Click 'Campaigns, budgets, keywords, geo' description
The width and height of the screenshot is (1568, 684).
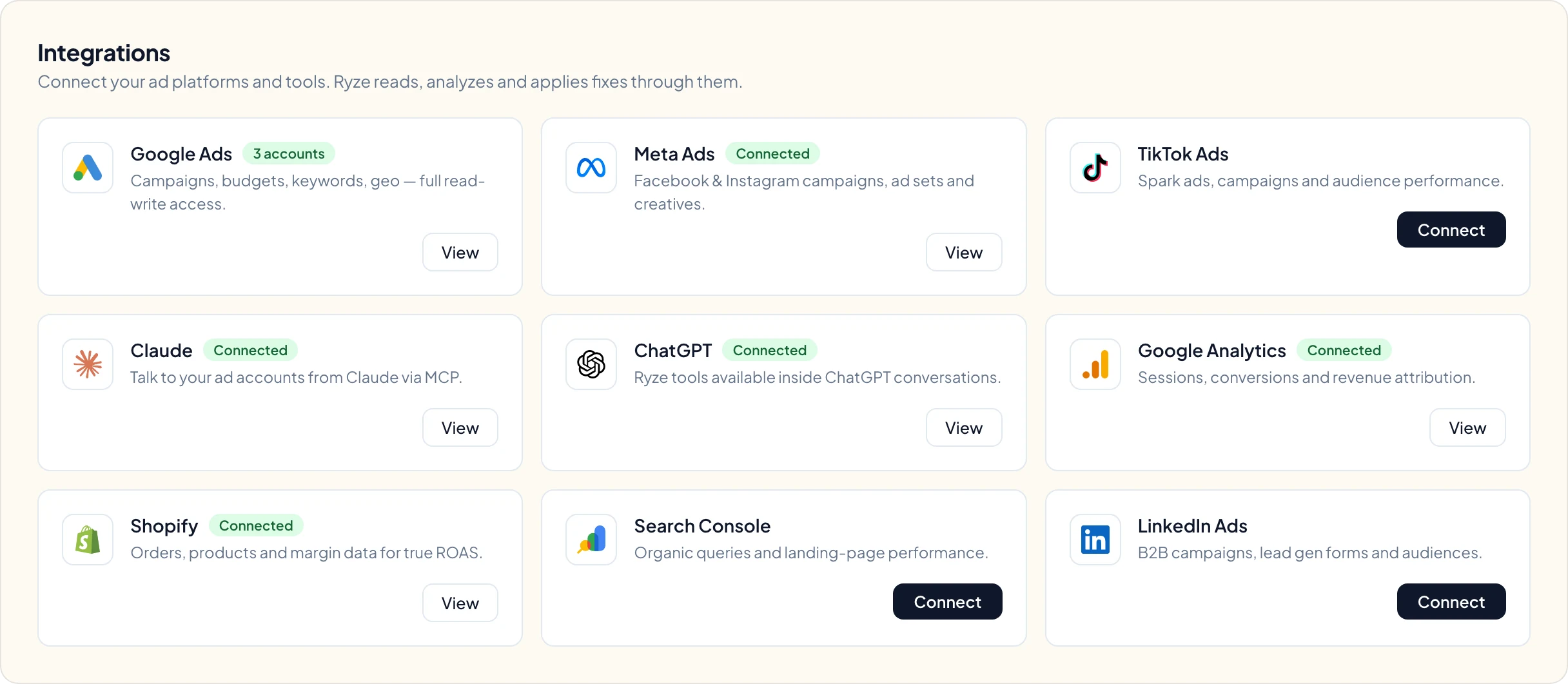(x=308, y=192)
